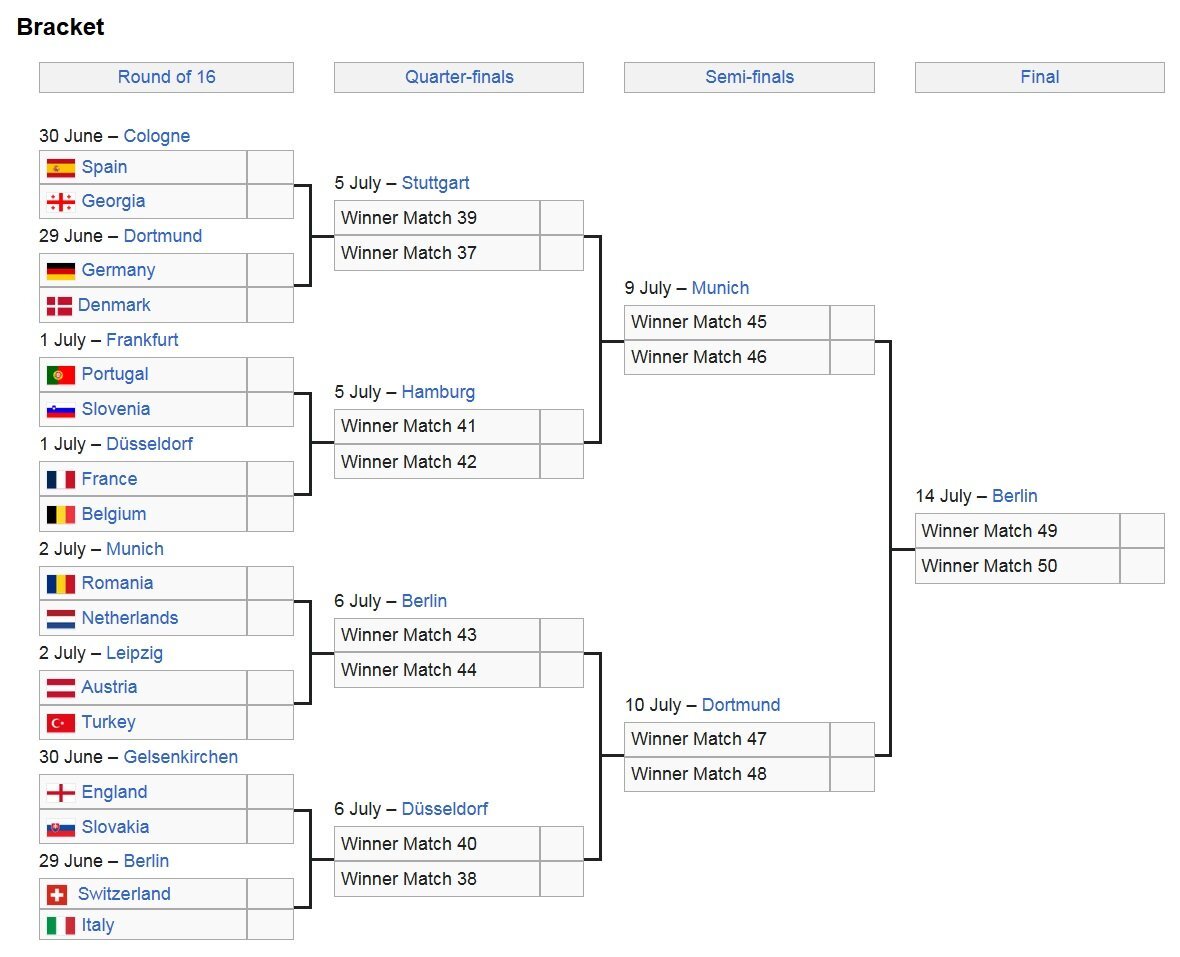Click the Belgium flag icon
This screenshot has width=1180, height=957.
point(60,515)
